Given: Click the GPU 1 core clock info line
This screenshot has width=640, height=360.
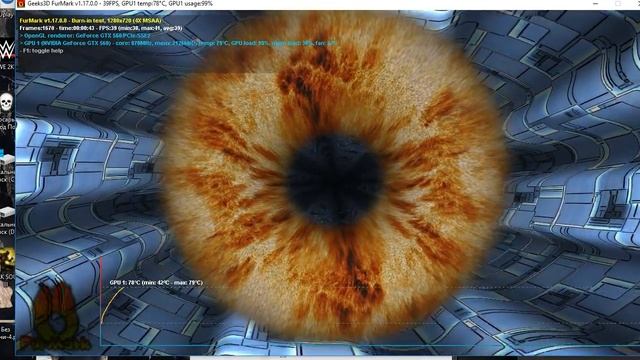Looking at the screenshot, I should coord(178,43).
